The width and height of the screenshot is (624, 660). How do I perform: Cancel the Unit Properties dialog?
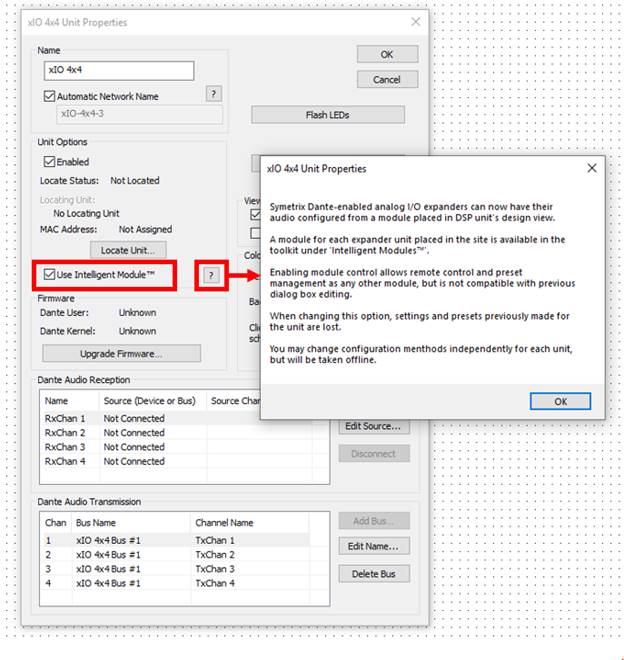point(387,80)
